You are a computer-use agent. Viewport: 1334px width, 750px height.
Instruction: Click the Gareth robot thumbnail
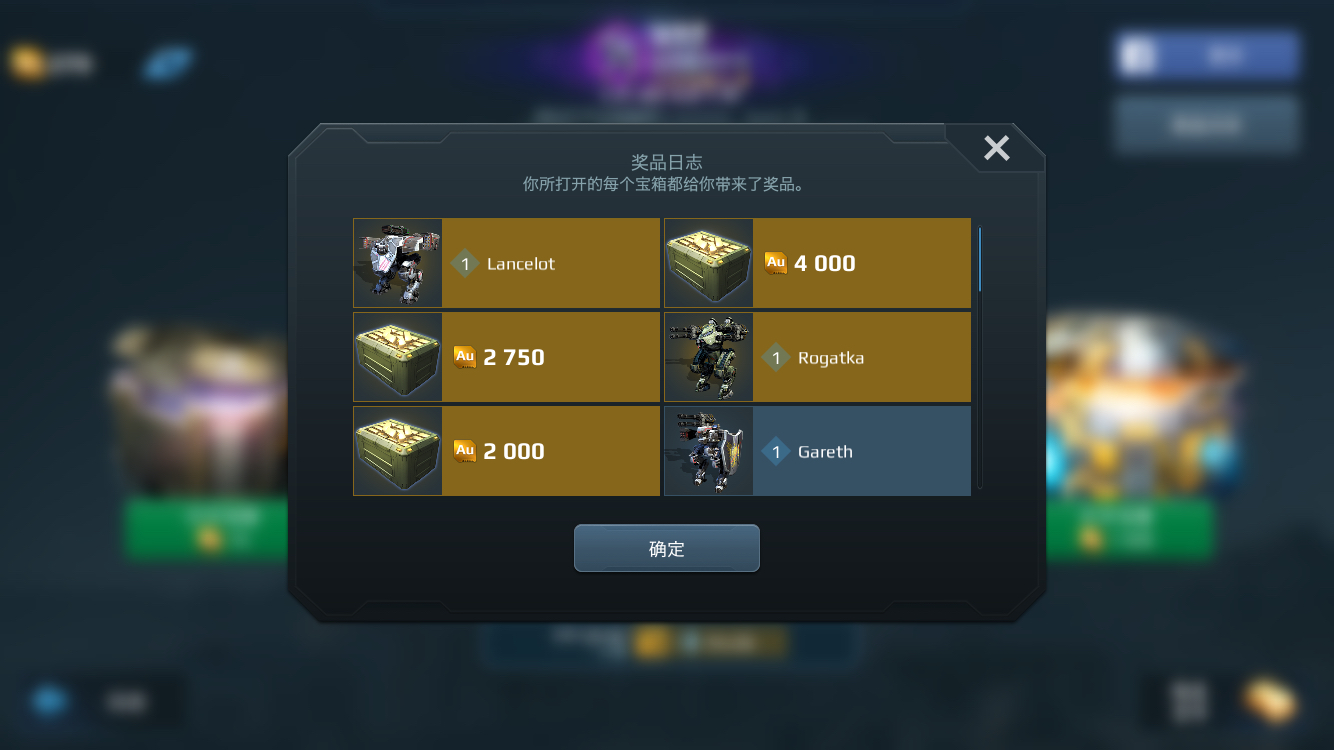tap(709, 451)
